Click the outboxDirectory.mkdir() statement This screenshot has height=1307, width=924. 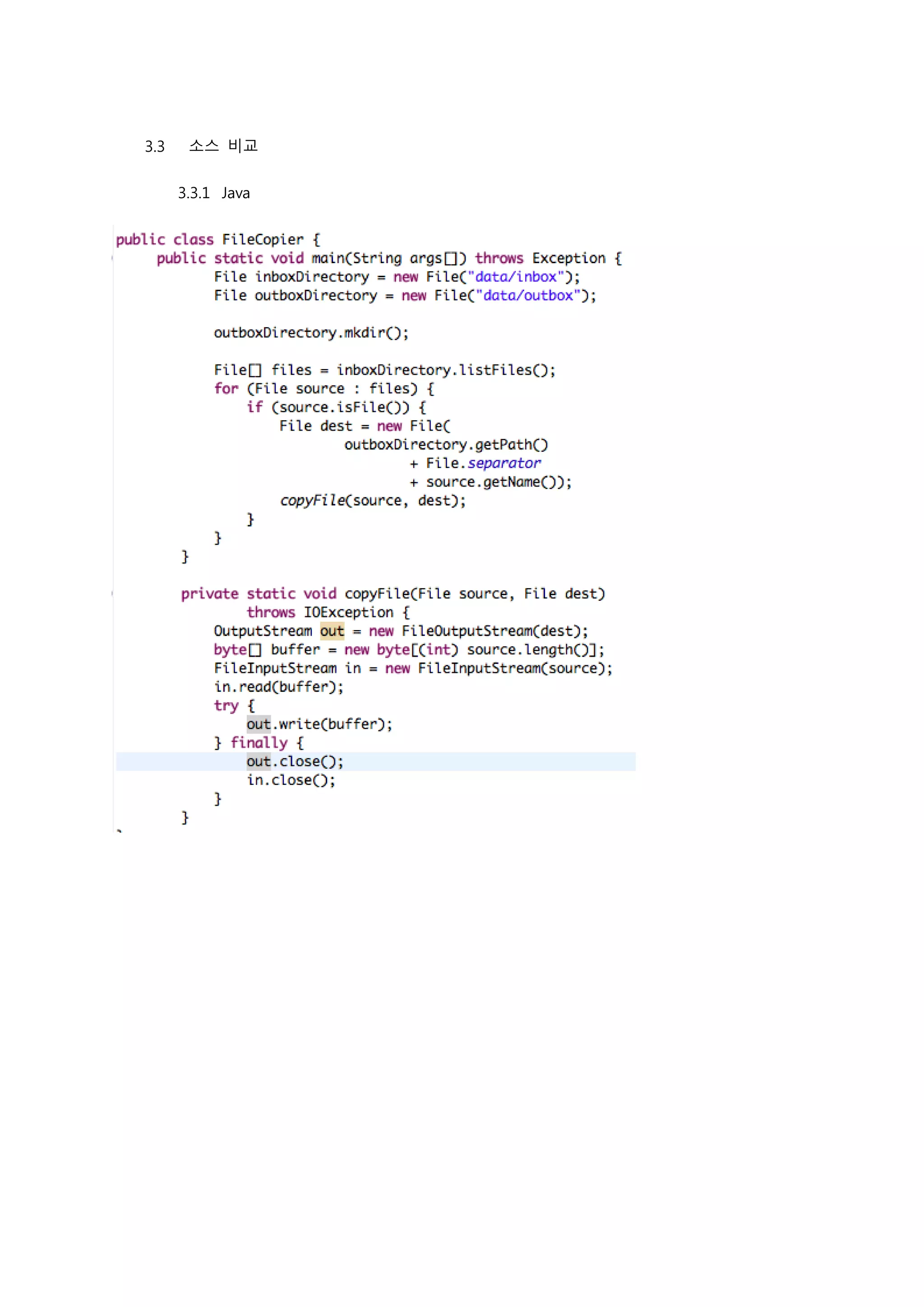click(311, 333)
